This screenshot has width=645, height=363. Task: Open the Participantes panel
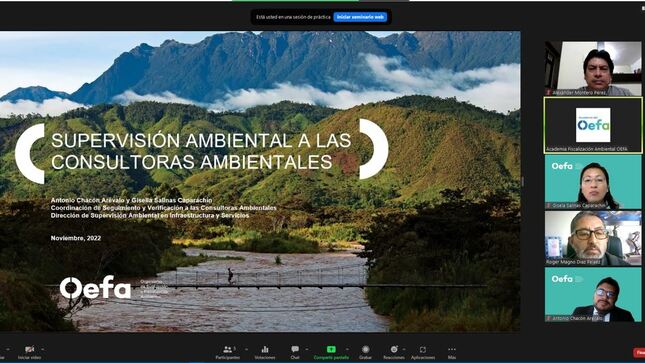pos(227,352)
